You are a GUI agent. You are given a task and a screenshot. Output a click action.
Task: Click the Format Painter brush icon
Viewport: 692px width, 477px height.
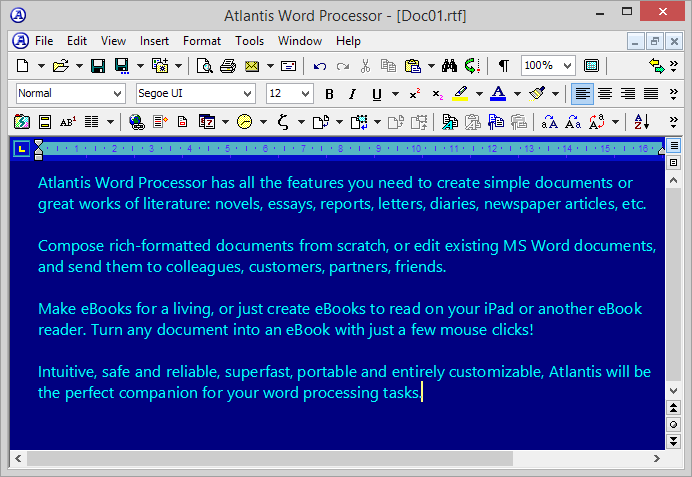pos(537,94)
